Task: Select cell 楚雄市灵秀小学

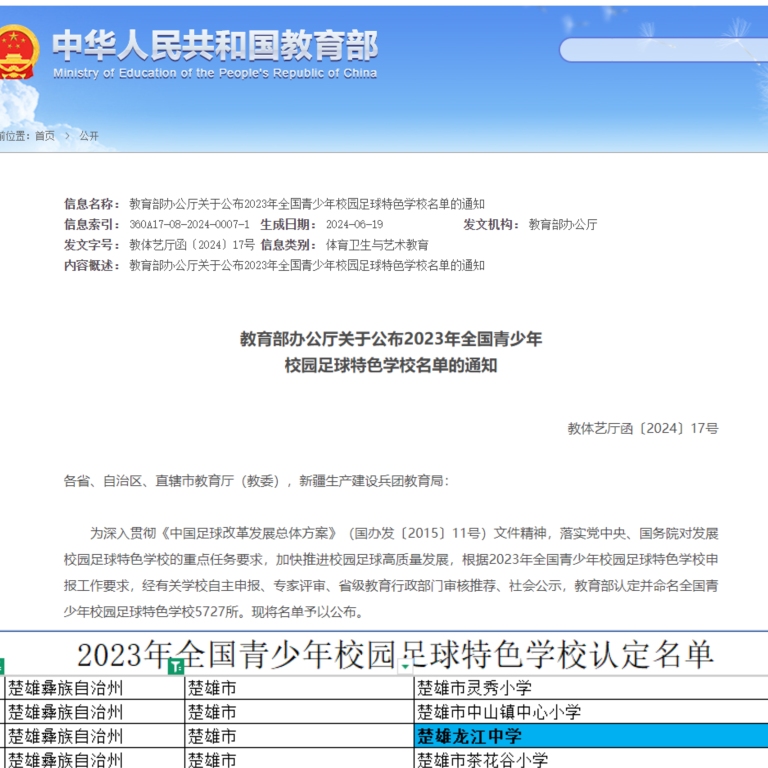Action: coord(591,688)
